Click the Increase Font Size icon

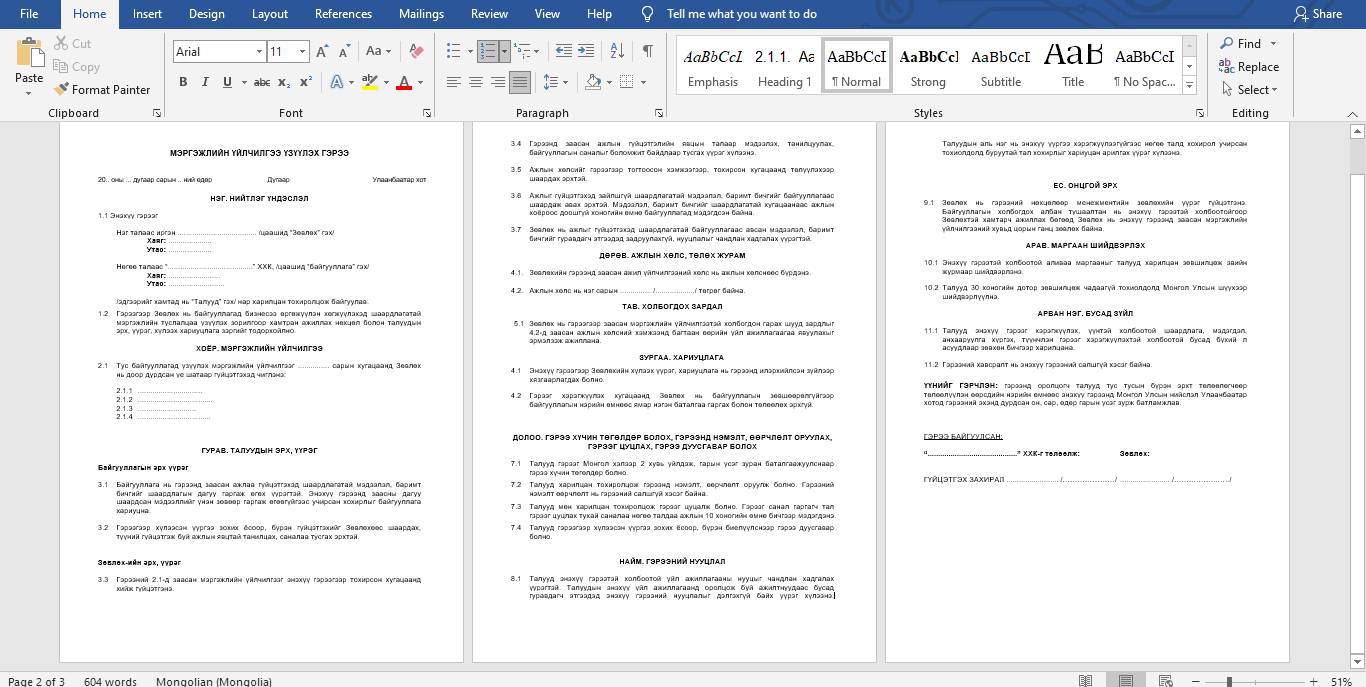(x=322, y=51)
